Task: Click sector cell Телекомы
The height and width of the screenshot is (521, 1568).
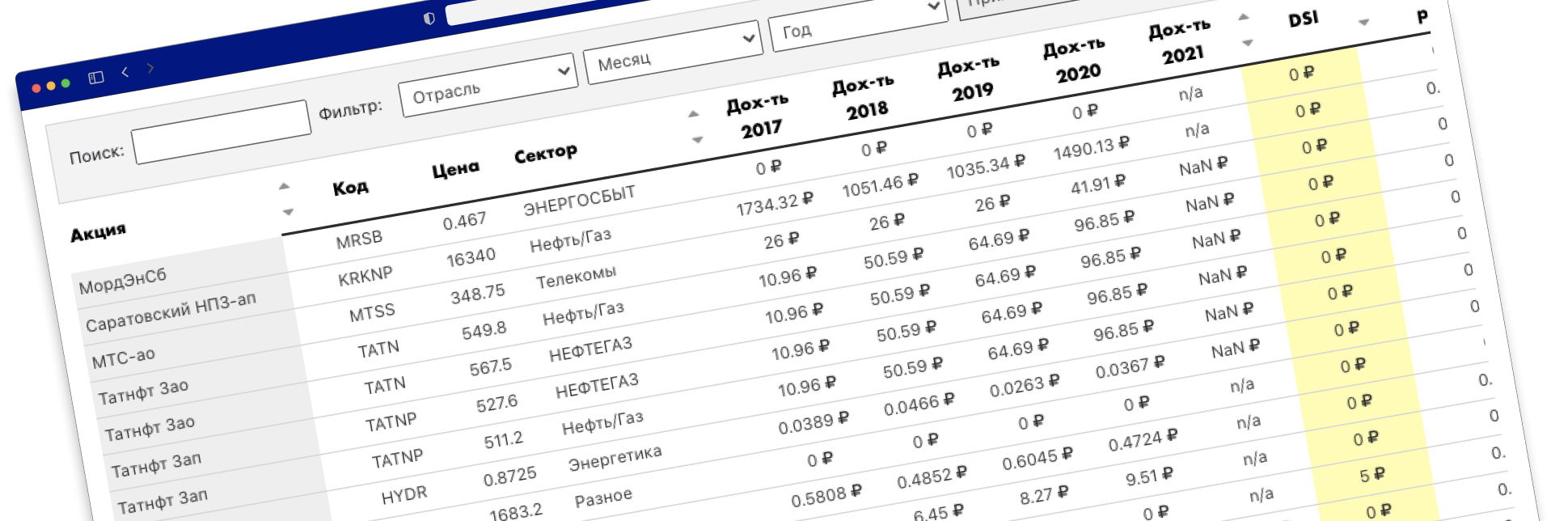Action: coord(576,277)
